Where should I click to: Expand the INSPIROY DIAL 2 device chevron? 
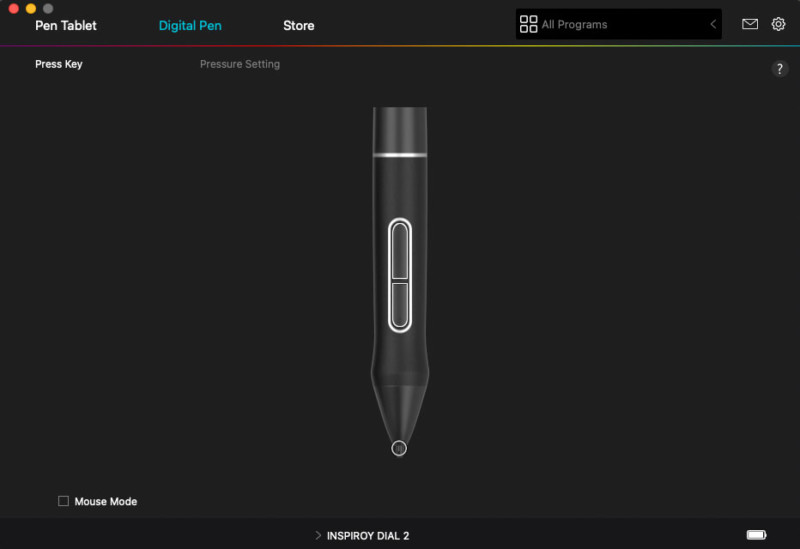pos(318,535)
